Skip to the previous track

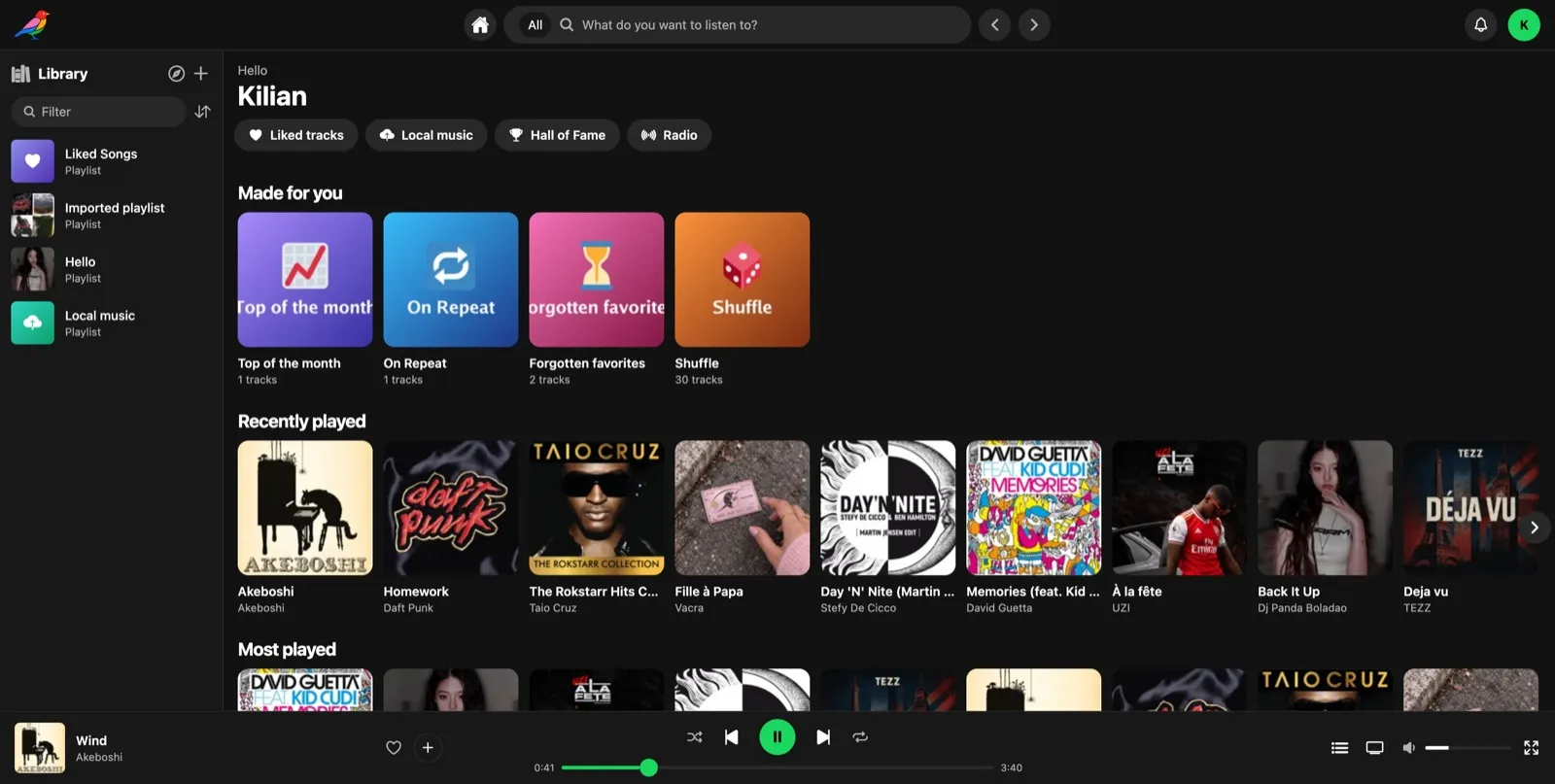(x=732, y=737)
